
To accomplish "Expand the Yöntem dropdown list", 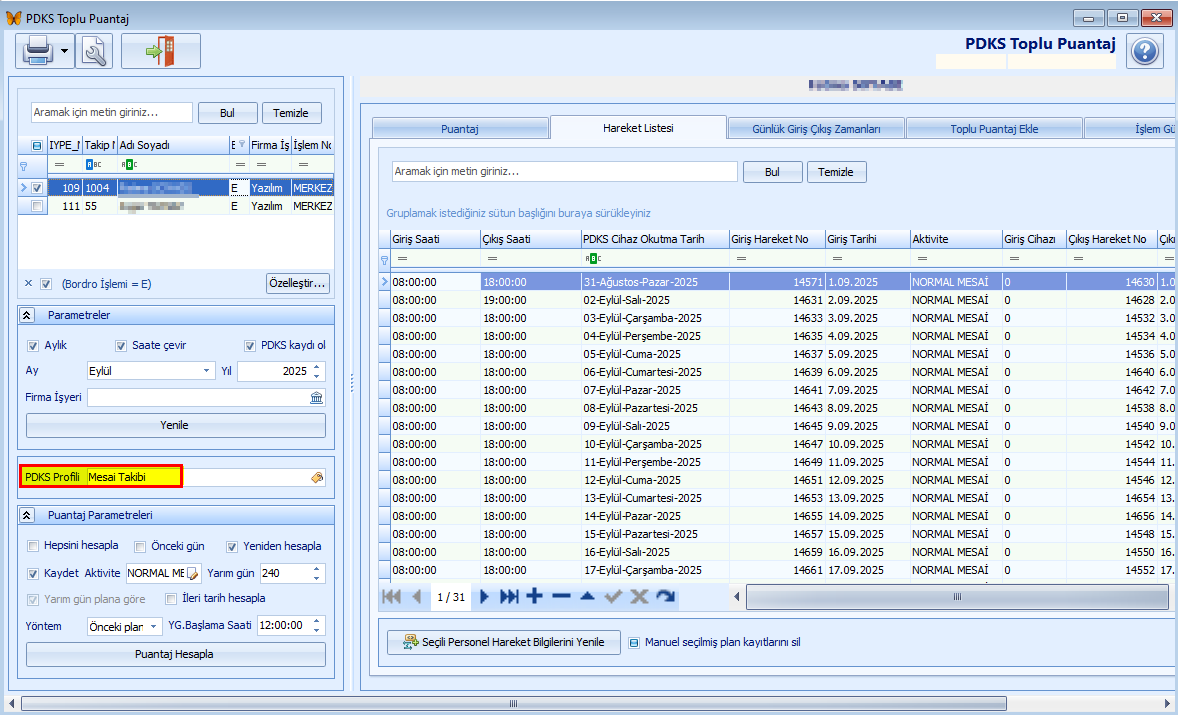I will coord(154,627).
